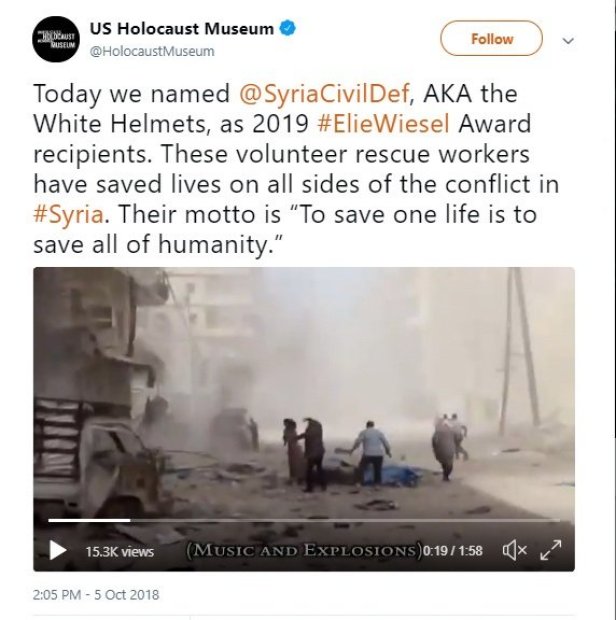Click the @HolocaustMuseum handle

[152, 51]
